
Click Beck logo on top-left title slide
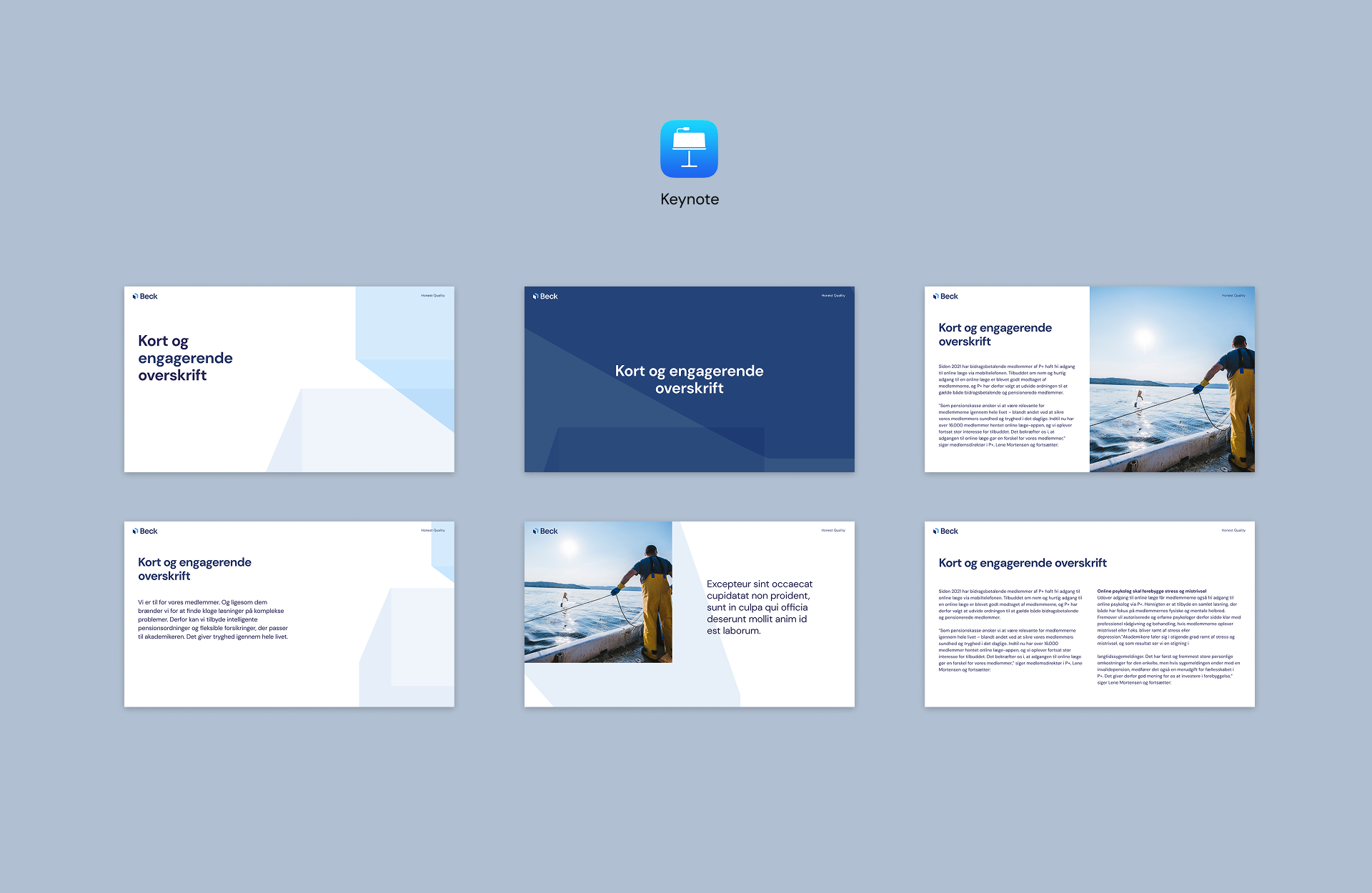tap(145, 296)
